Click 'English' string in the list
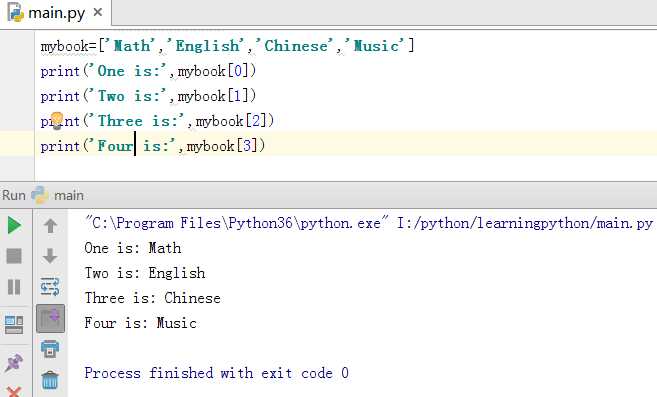657x397 pixels. coord(205,46)
